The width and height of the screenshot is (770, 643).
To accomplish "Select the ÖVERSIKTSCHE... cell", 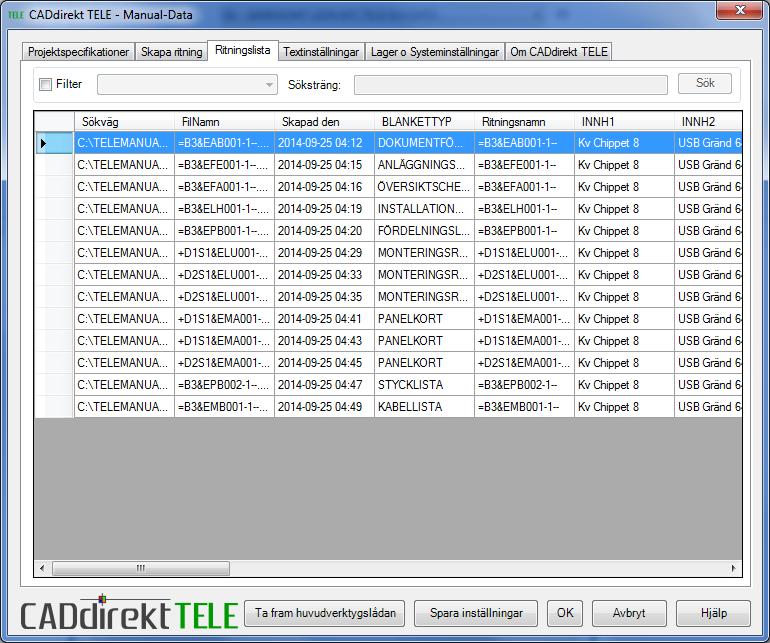I will (424, 187).
